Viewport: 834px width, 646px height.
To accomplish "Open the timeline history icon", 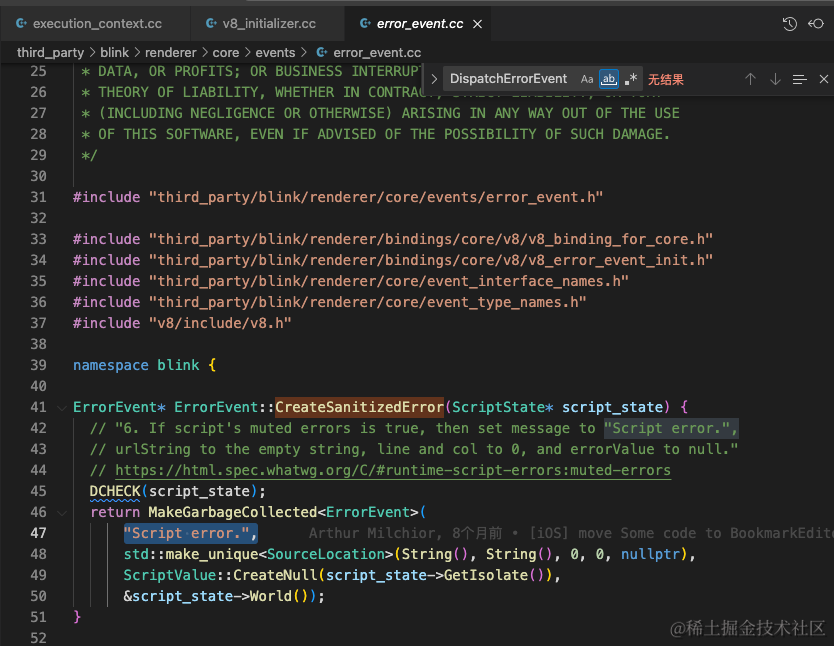I will 789,23.
